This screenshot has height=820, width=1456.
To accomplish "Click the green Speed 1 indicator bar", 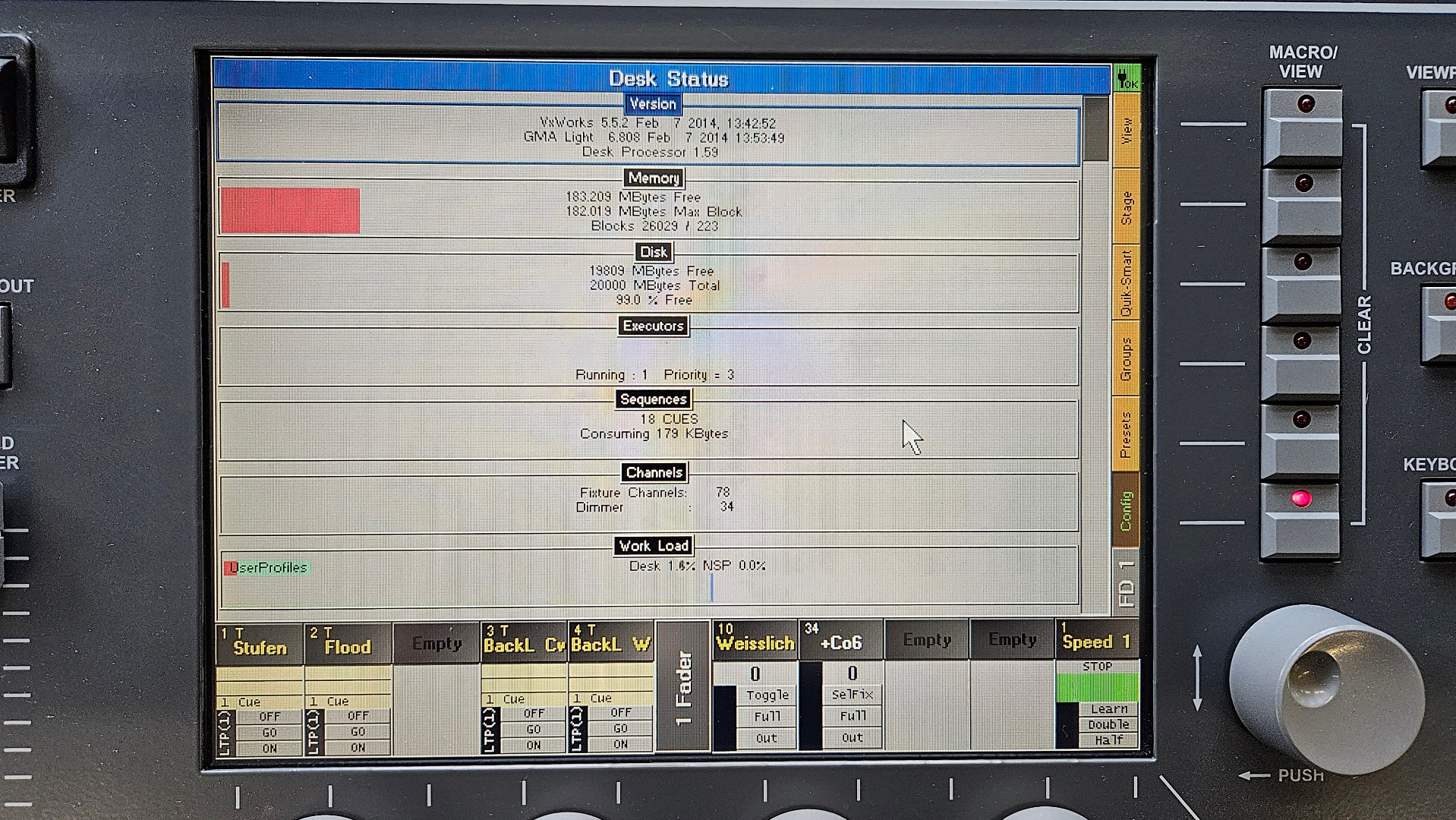I will click(x=1097, y=688).
